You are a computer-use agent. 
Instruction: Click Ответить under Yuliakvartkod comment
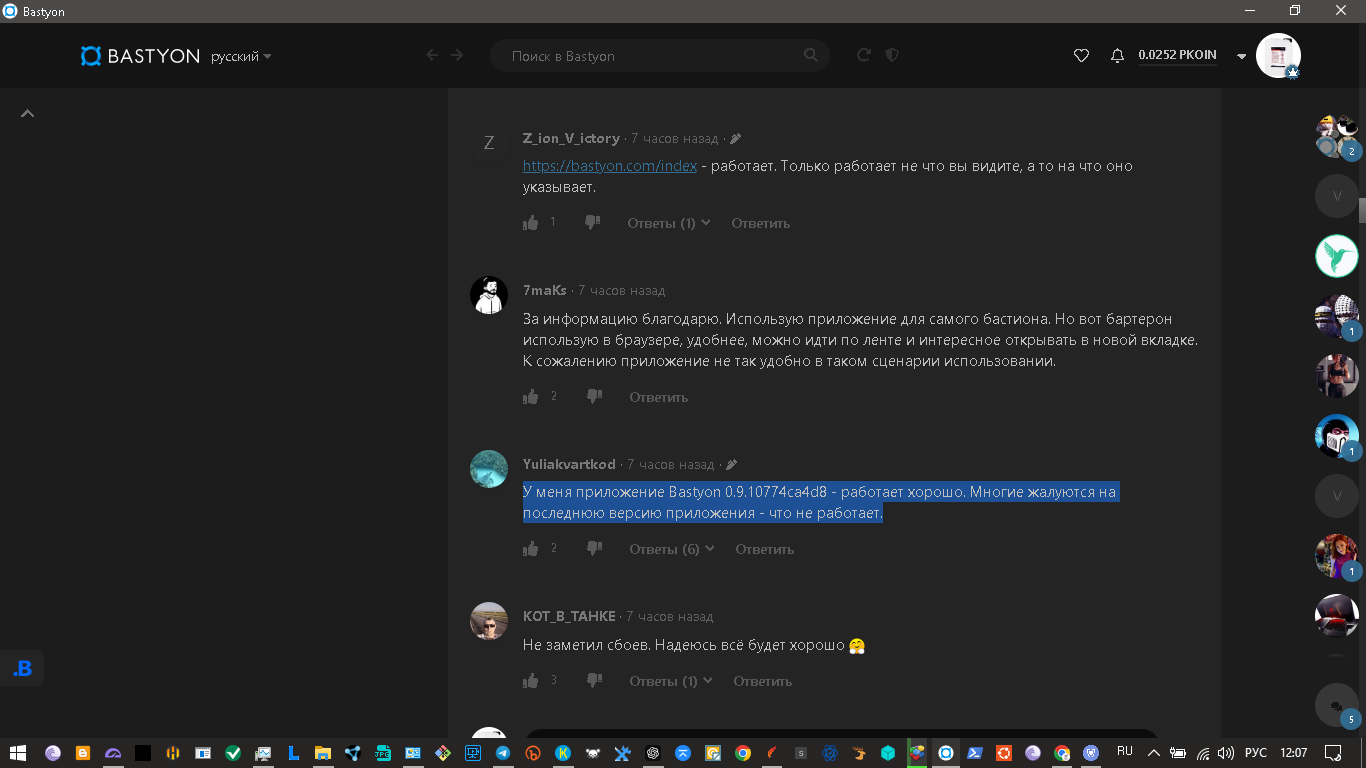point(764,549)
